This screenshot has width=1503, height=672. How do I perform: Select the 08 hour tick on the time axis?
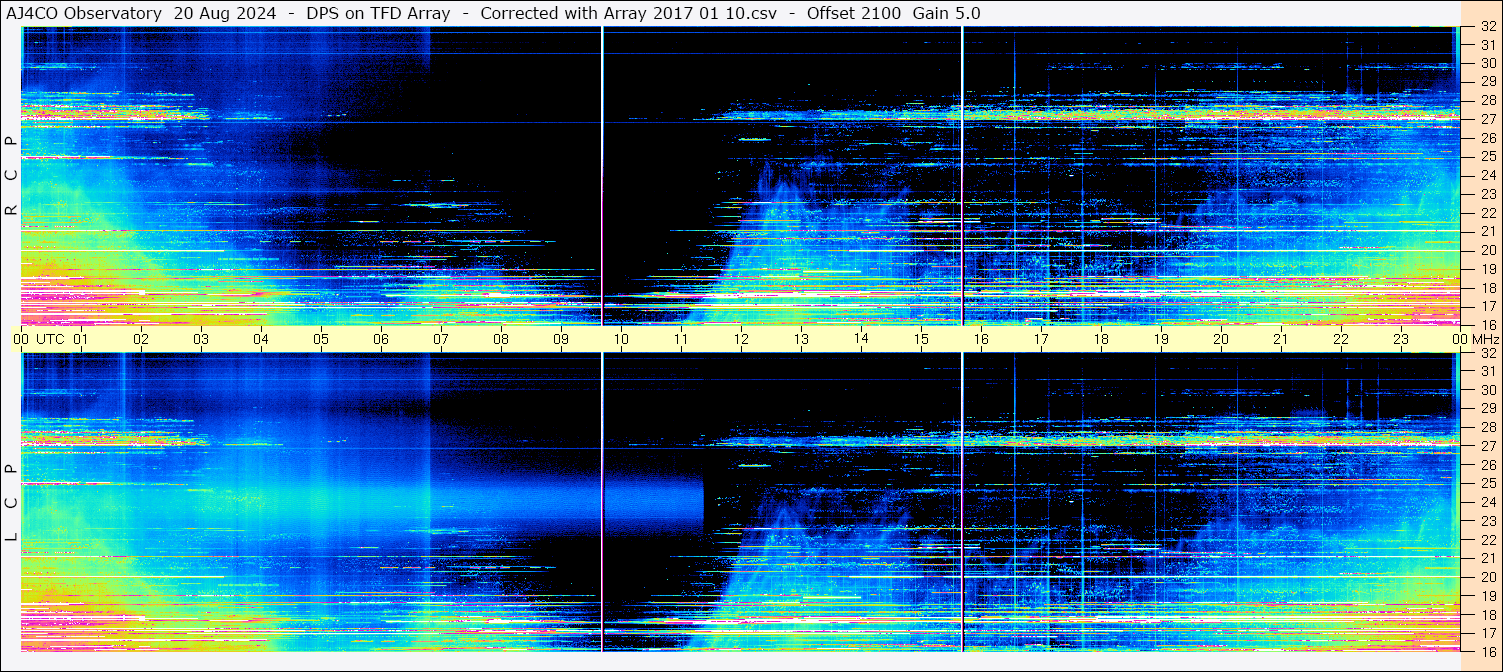[x=501, y=339]
